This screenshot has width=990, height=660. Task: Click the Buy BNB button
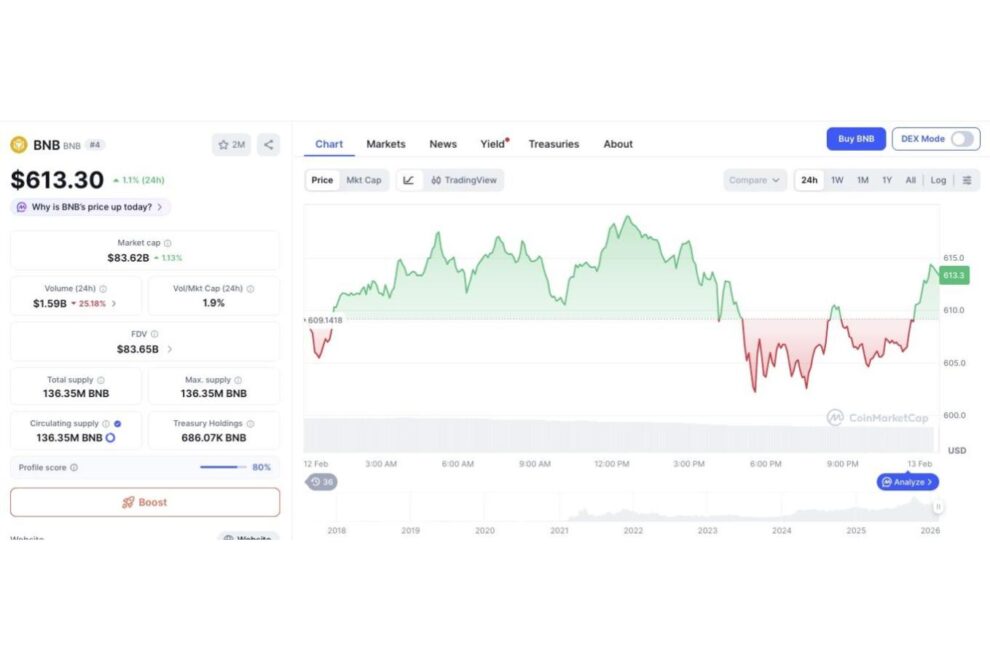(855, 139)
